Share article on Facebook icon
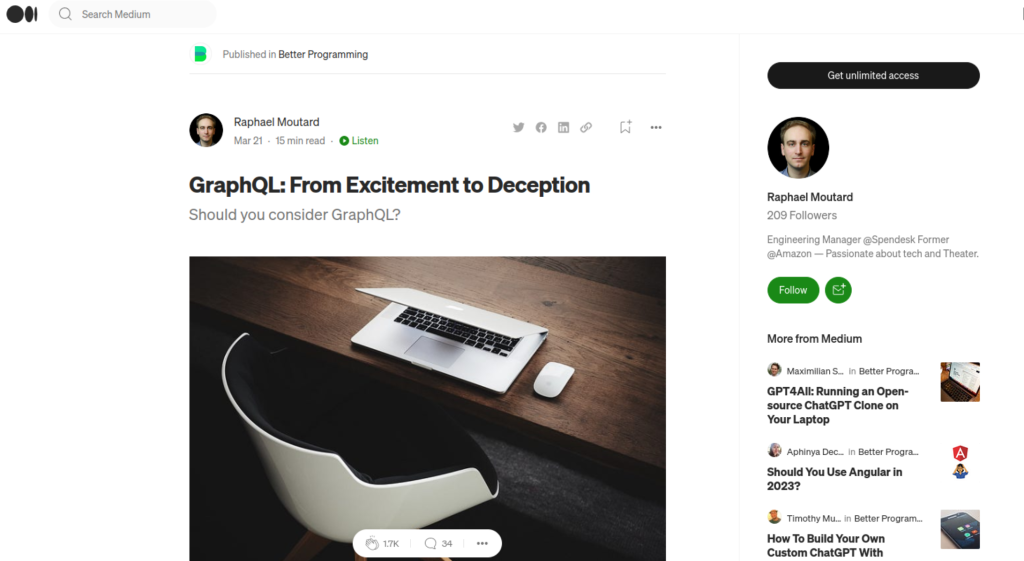Image resolution: width=1024 pixels, height=561 pixels. click(541, 127)
